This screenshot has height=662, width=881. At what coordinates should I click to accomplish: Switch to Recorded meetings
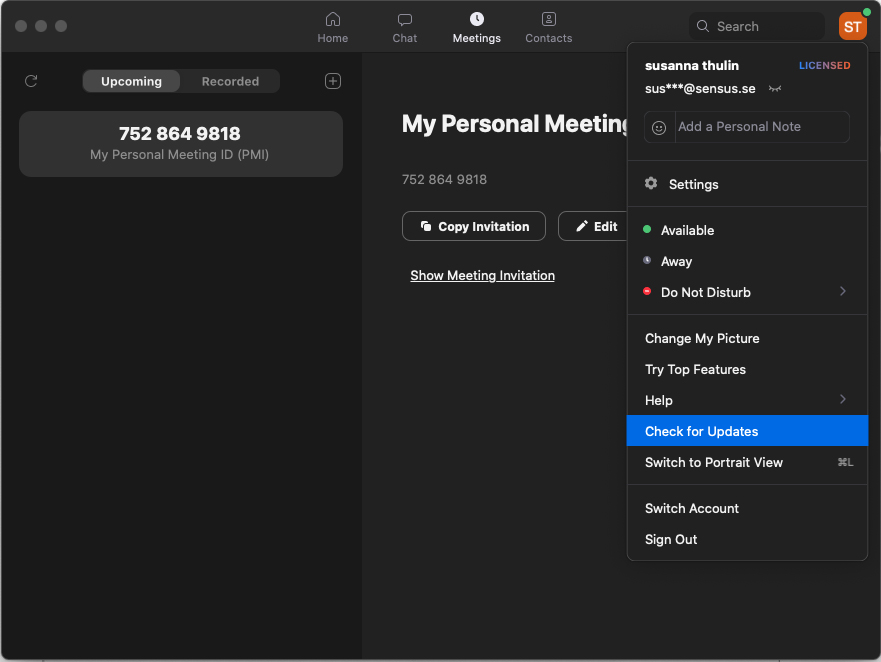click(230, 81)
